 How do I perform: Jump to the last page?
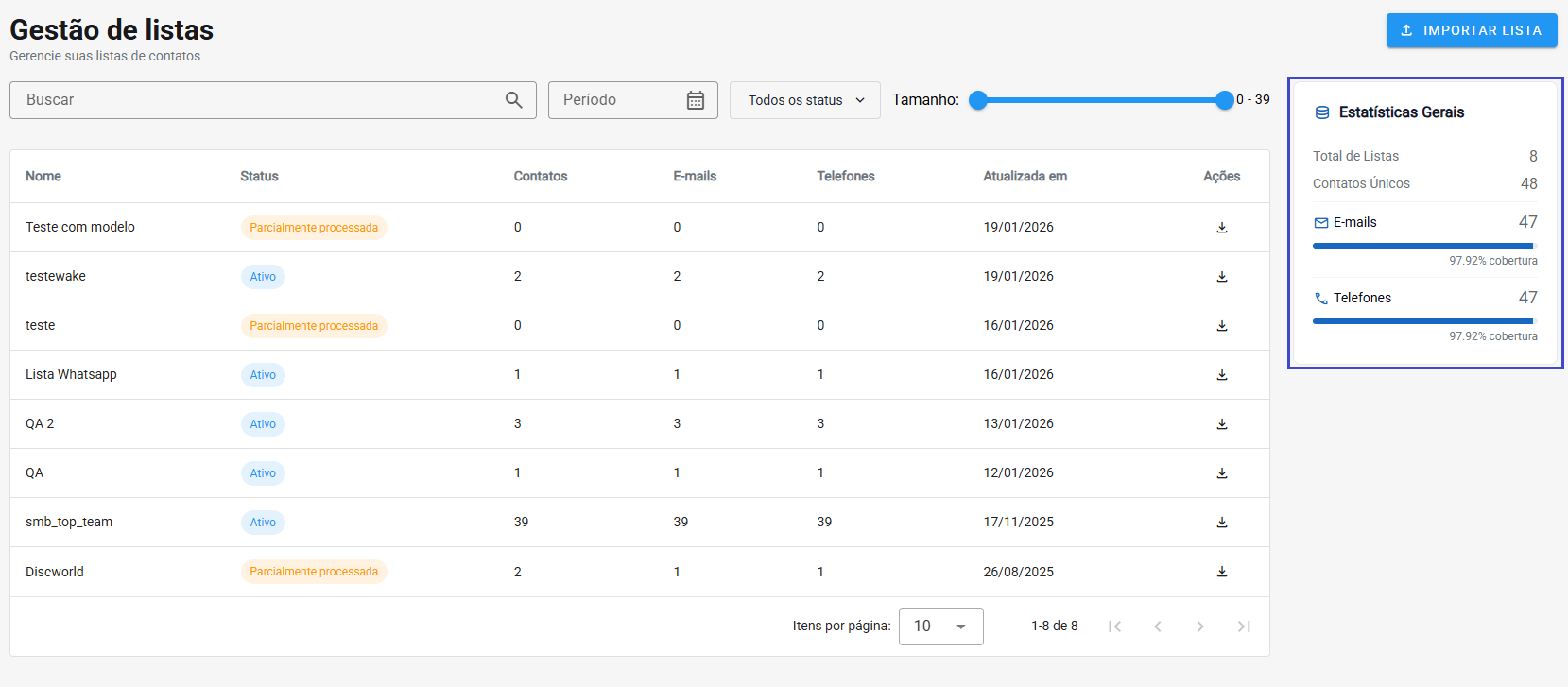click(x=1244, y=627)
